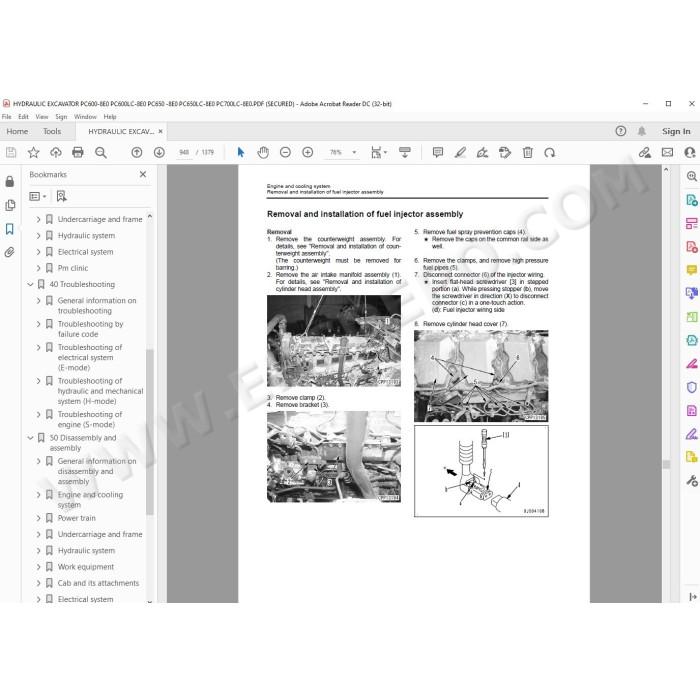
Task: Zoom out with minus icon
Action: (x=285, y=153)
